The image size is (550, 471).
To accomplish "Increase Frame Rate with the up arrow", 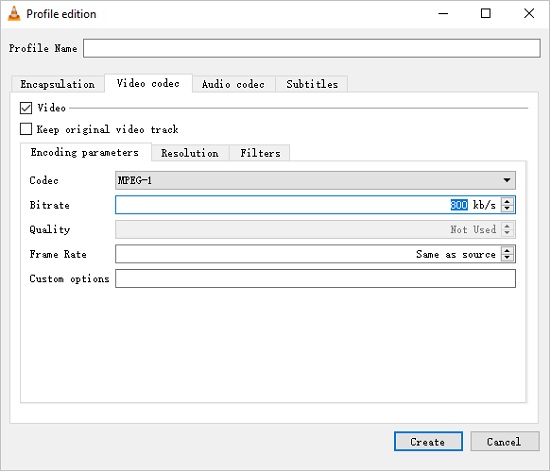I will 507,250.
